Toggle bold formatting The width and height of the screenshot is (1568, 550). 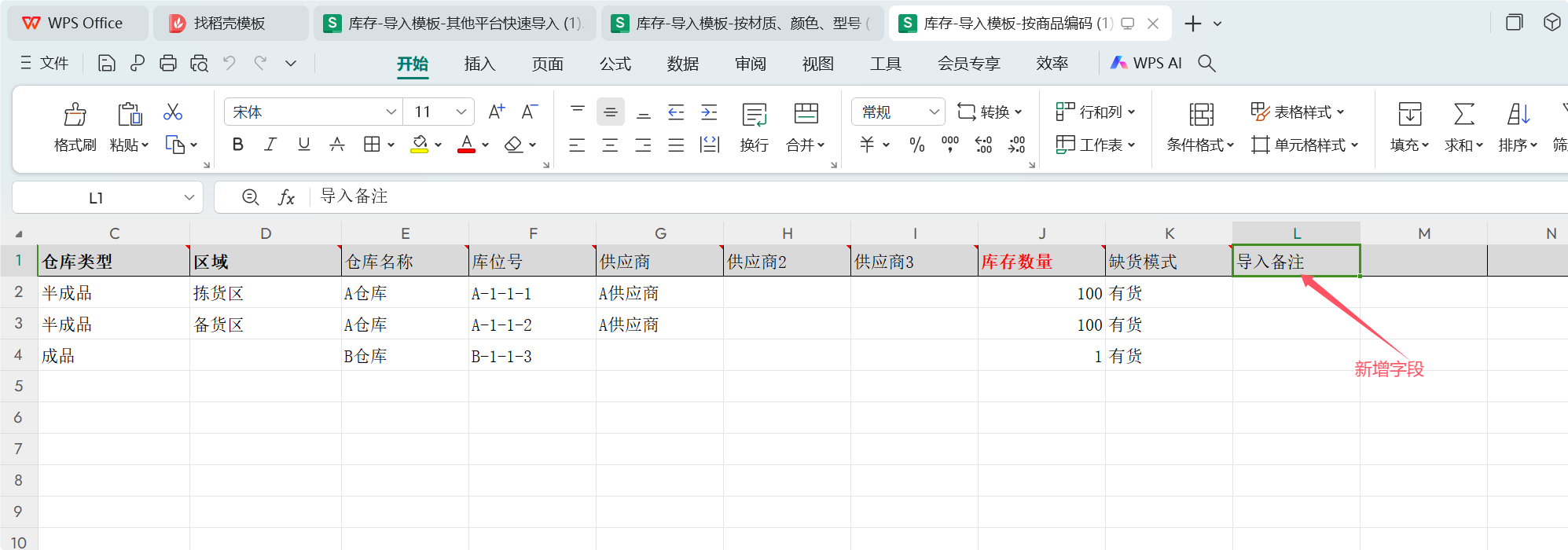(x=237, y=145)
